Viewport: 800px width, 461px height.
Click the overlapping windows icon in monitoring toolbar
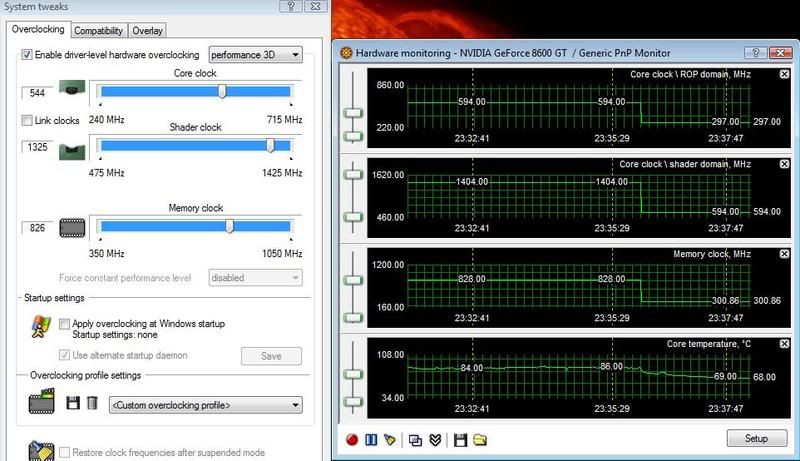(x=415, y=440)
